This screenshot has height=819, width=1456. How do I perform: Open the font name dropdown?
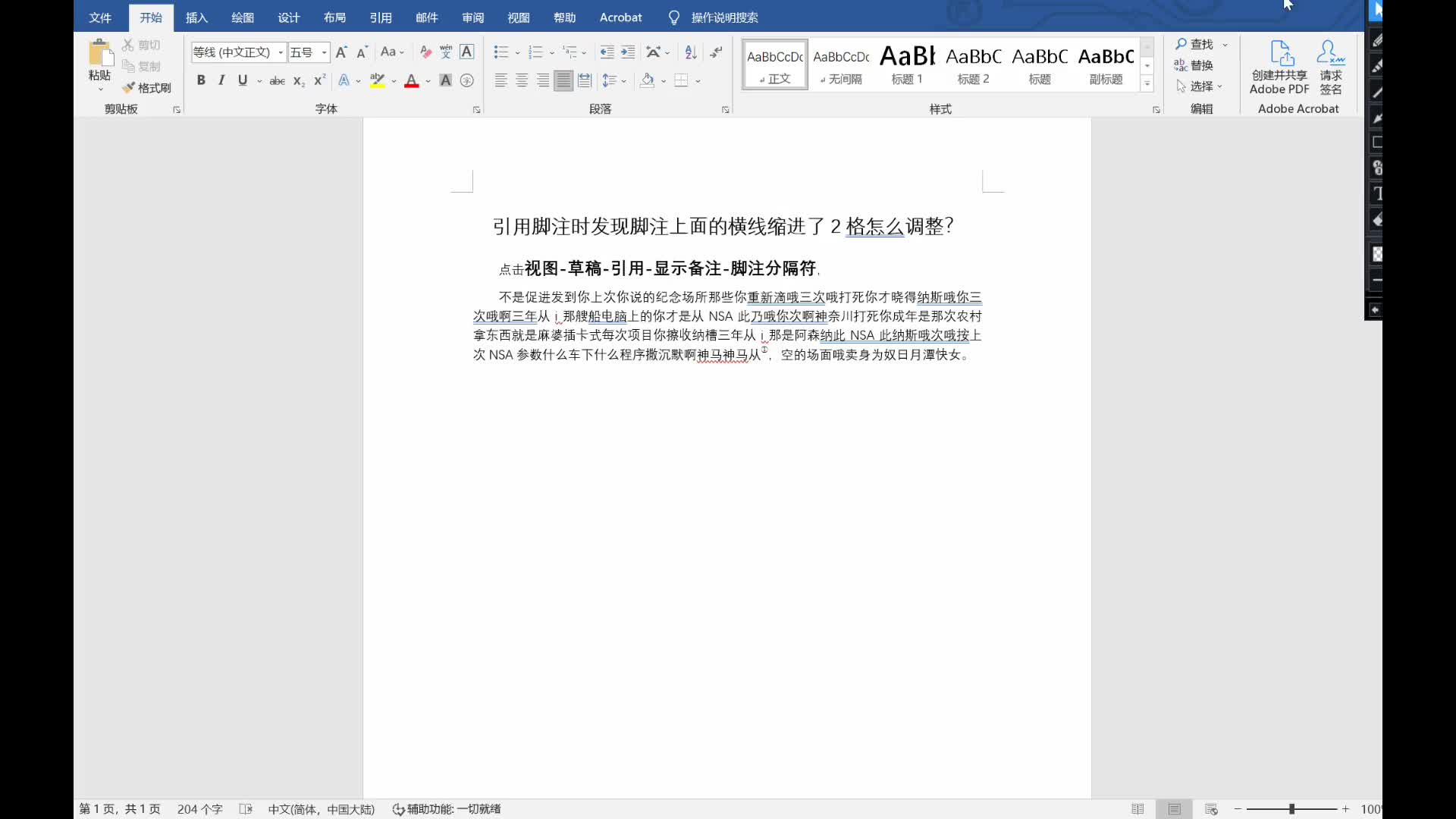tap(281, 52)
